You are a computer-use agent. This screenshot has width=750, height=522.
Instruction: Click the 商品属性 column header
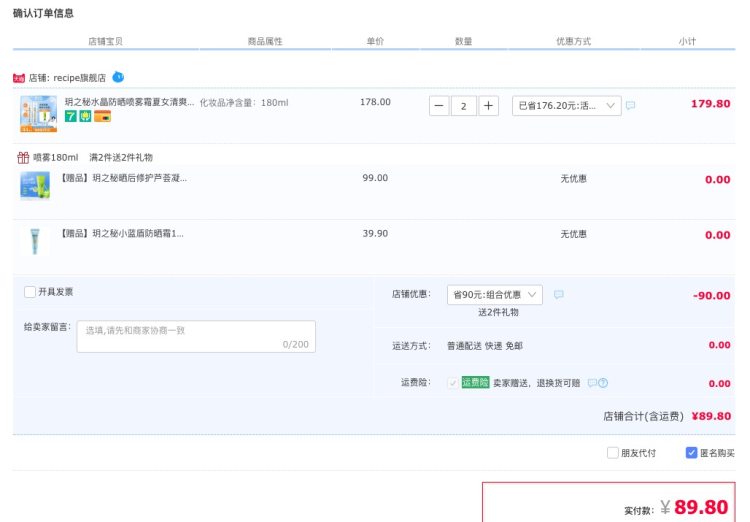pyautogui.click(x=265, y=41)
